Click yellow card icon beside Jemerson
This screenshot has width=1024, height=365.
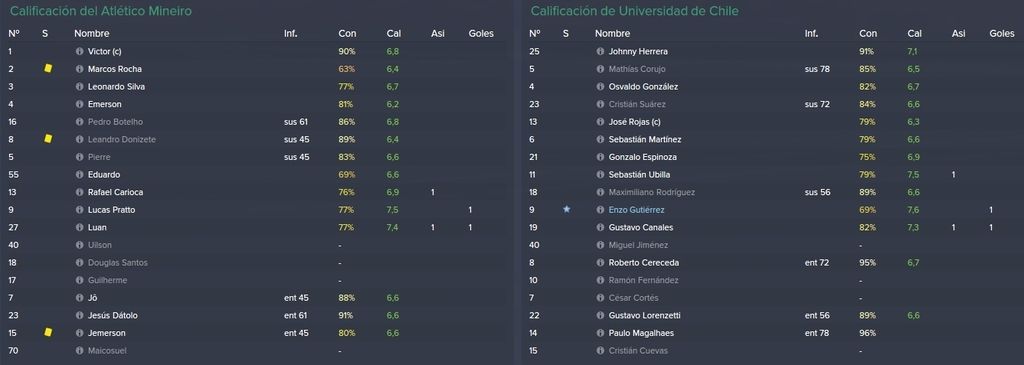coord(48,332)
